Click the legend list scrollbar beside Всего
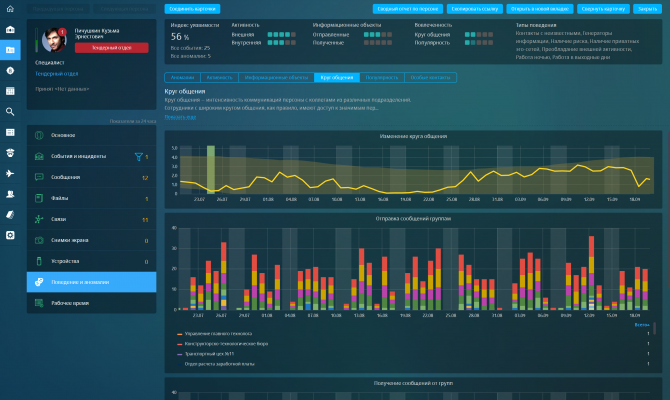The height and width of the screenshot is (400, 670). (x=654, y=328)
